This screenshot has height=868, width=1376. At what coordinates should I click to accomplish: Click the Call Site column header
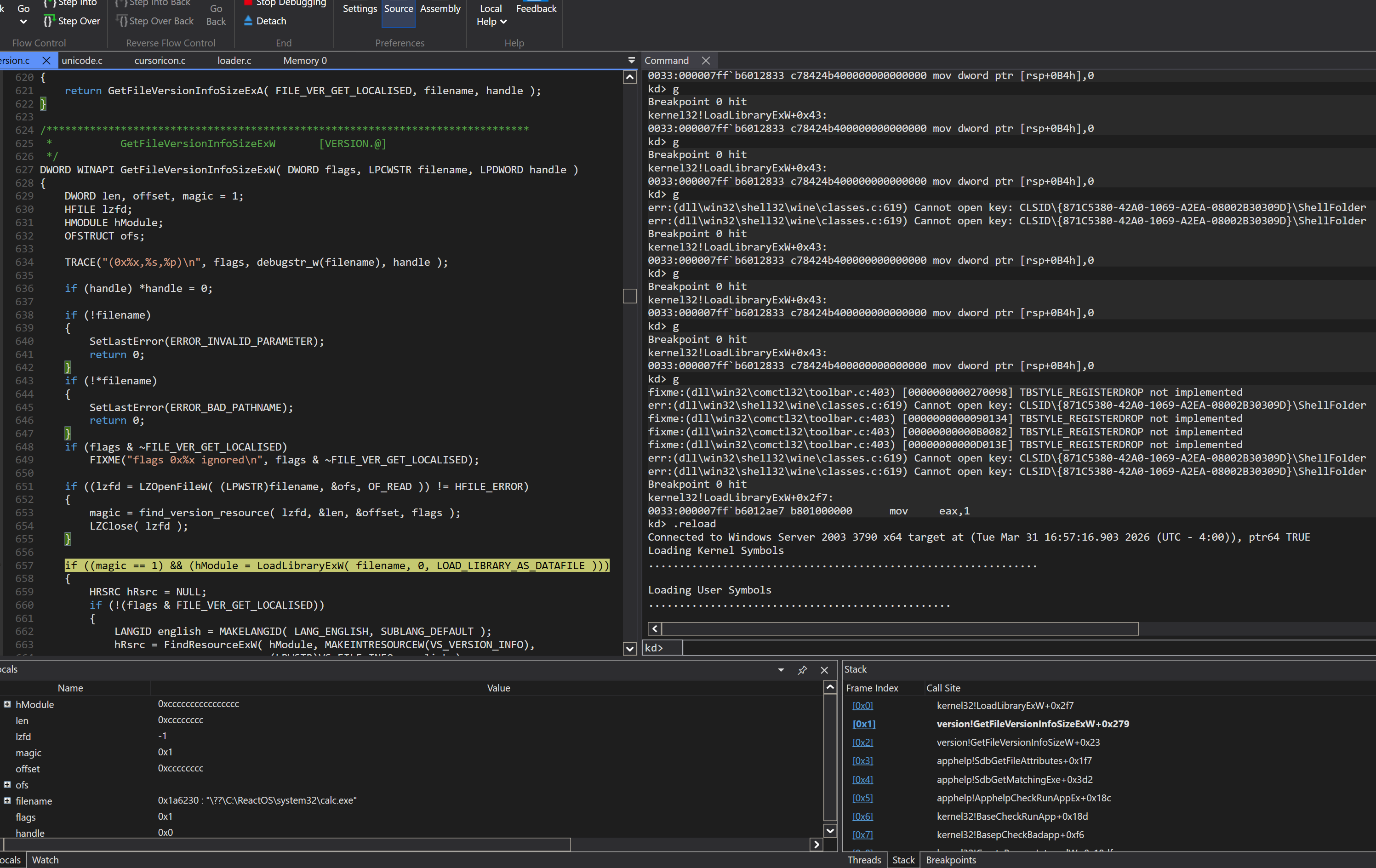point(943,688)
